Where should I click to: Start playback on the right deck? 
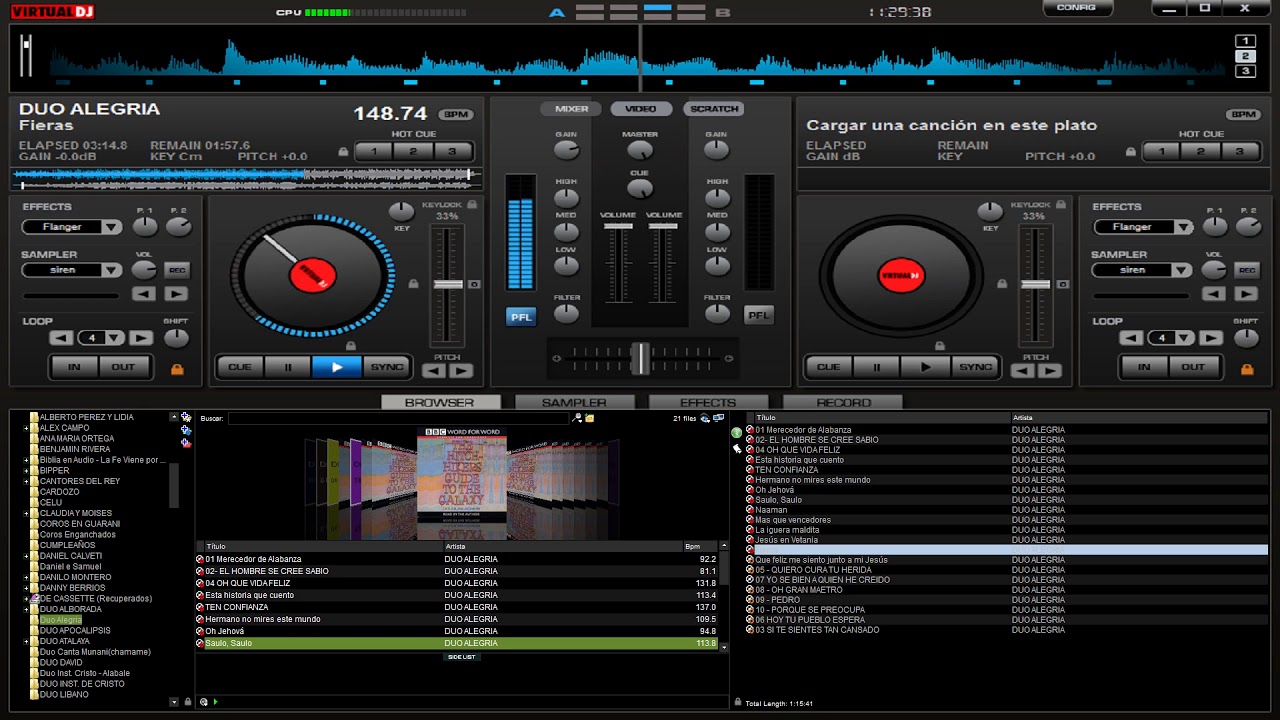[926, 367]
